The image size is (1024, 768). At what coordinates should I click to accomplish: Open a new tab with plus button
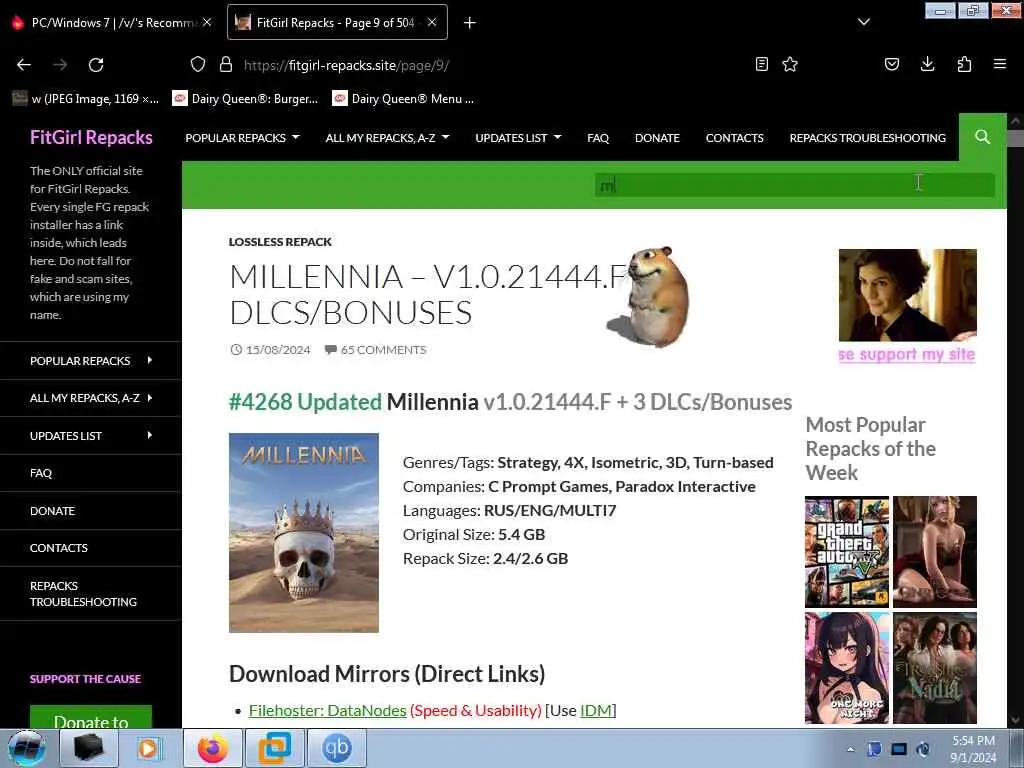[470, 23]
